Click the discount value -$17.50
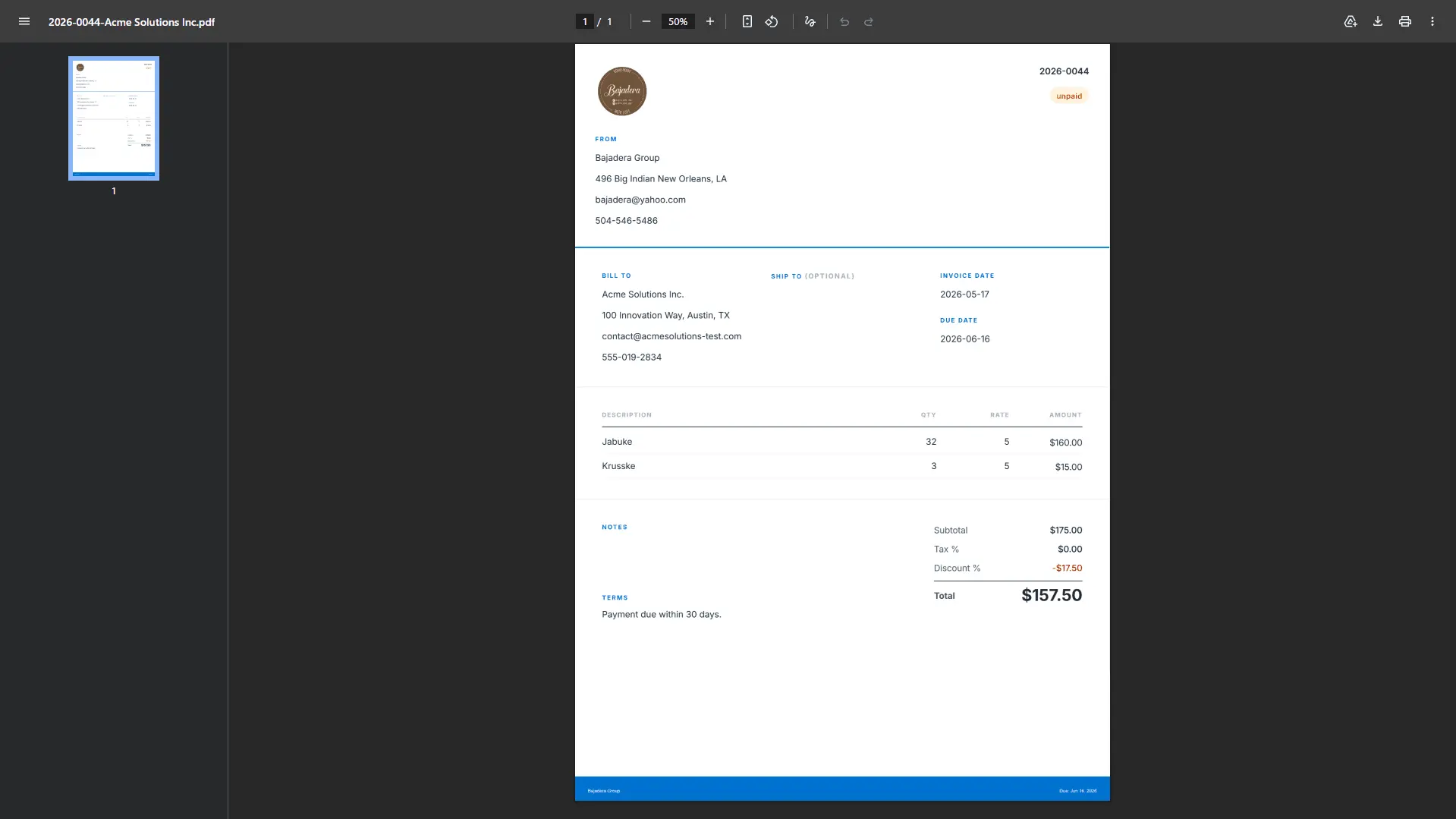Screen dimensions: 1456x819 (x=1067, y=568)
